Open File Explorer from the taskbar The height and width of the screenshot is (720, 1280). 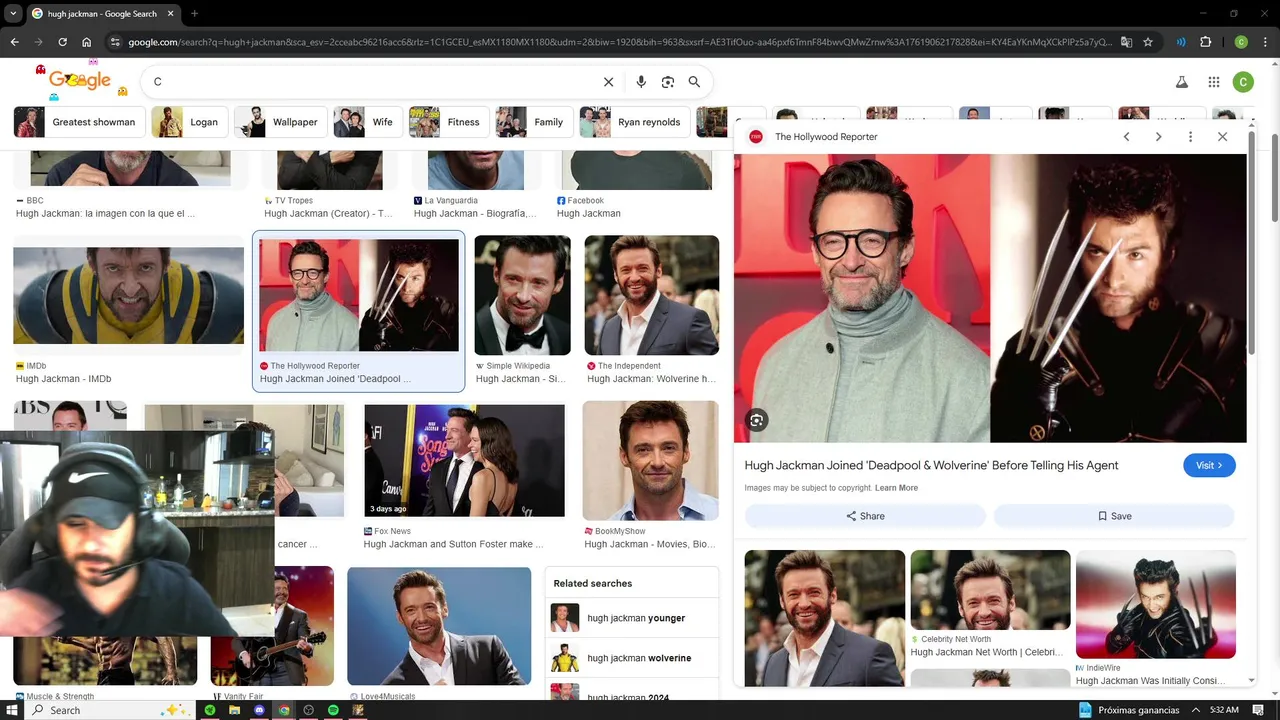pos(234,710)
